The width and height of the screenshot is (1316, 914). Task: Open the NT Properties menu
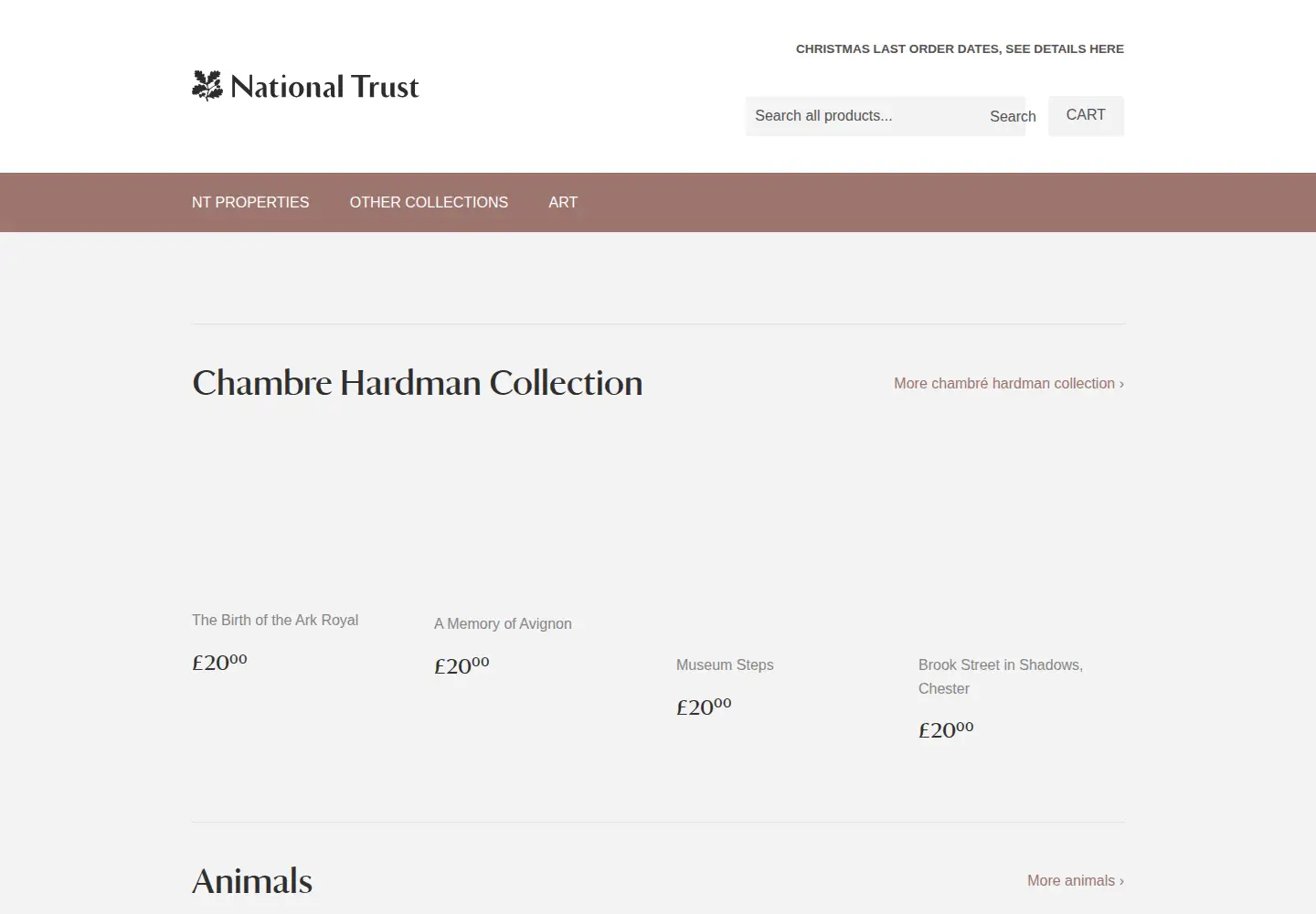(250, 202)
